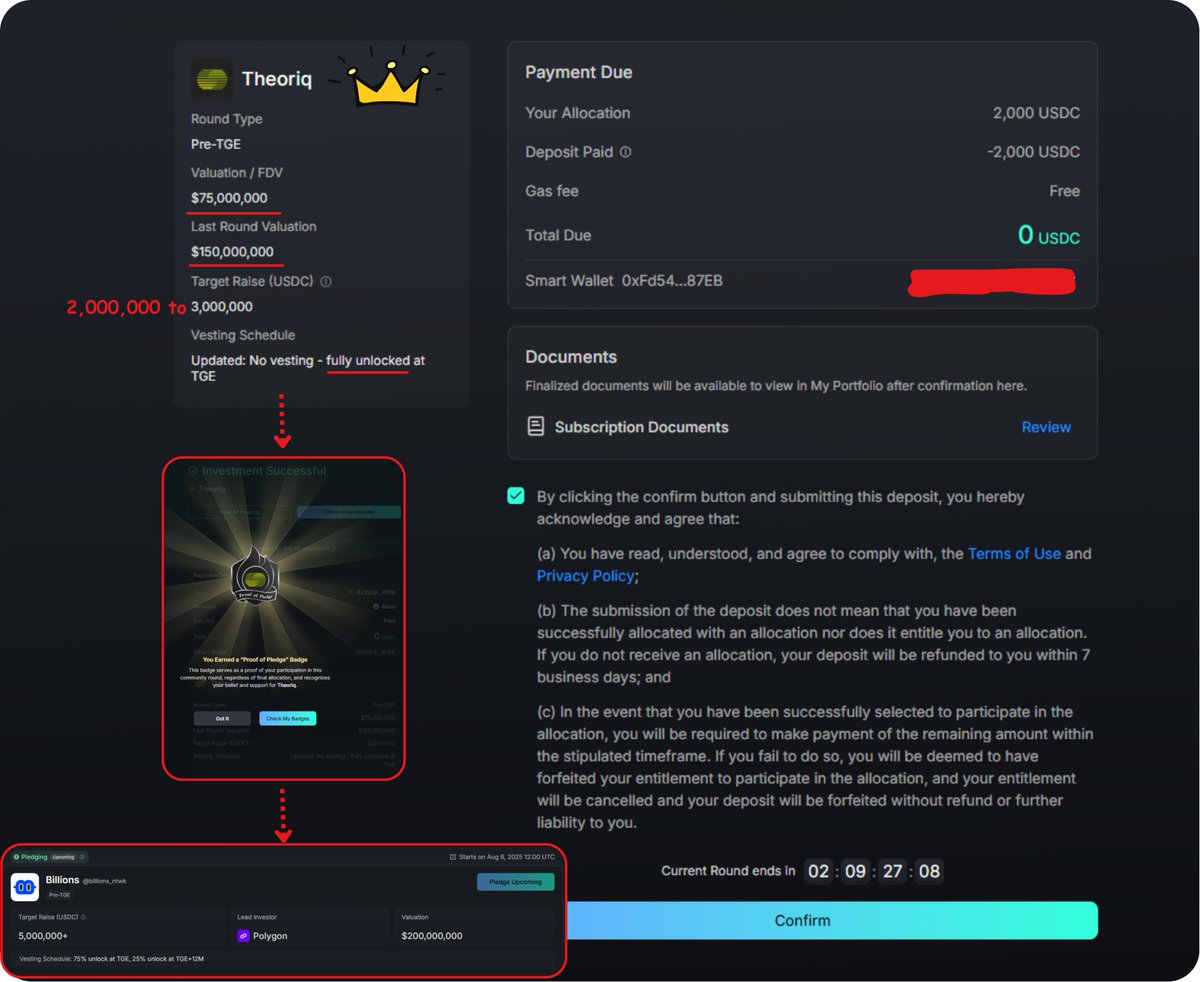Uncheck the terms acknowledgement checkbox
Screen dimensions: 1200x982
516,496
